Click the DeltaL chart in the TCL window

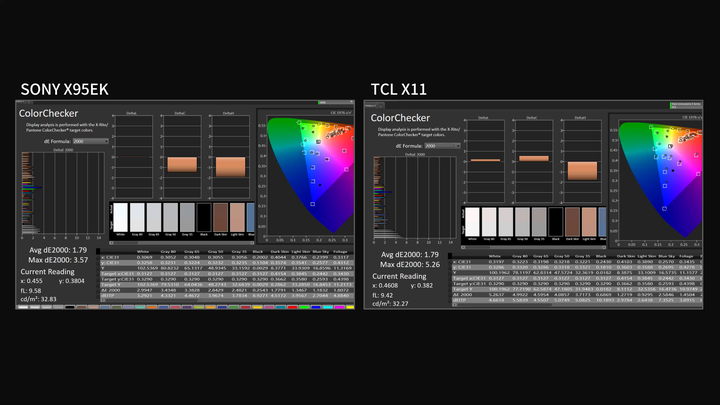point(485,161)
